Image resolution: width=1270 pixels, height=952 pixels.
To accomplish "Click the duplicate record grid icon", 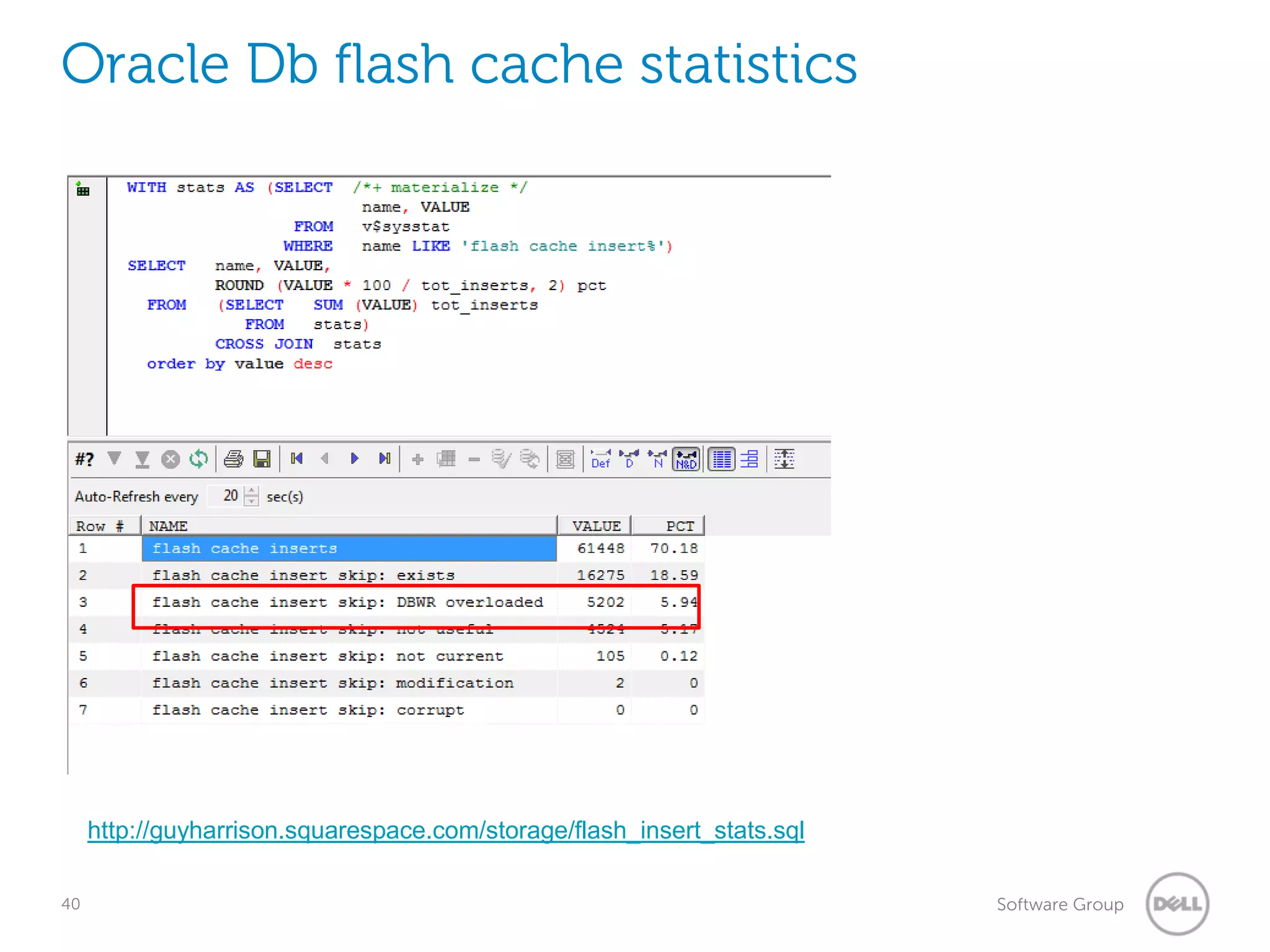I will 446,459.
